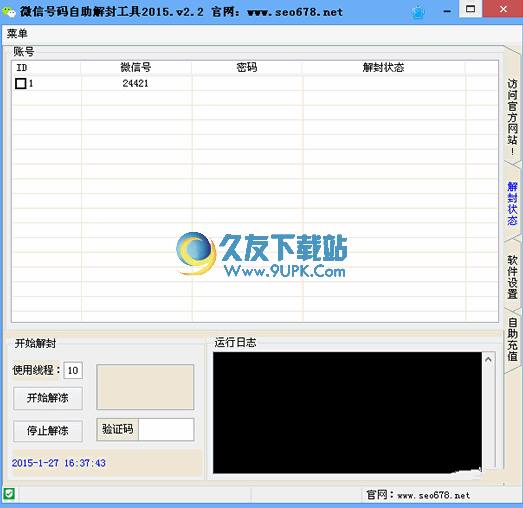Click the log scrollbar up arrow

tap(488, 359)
